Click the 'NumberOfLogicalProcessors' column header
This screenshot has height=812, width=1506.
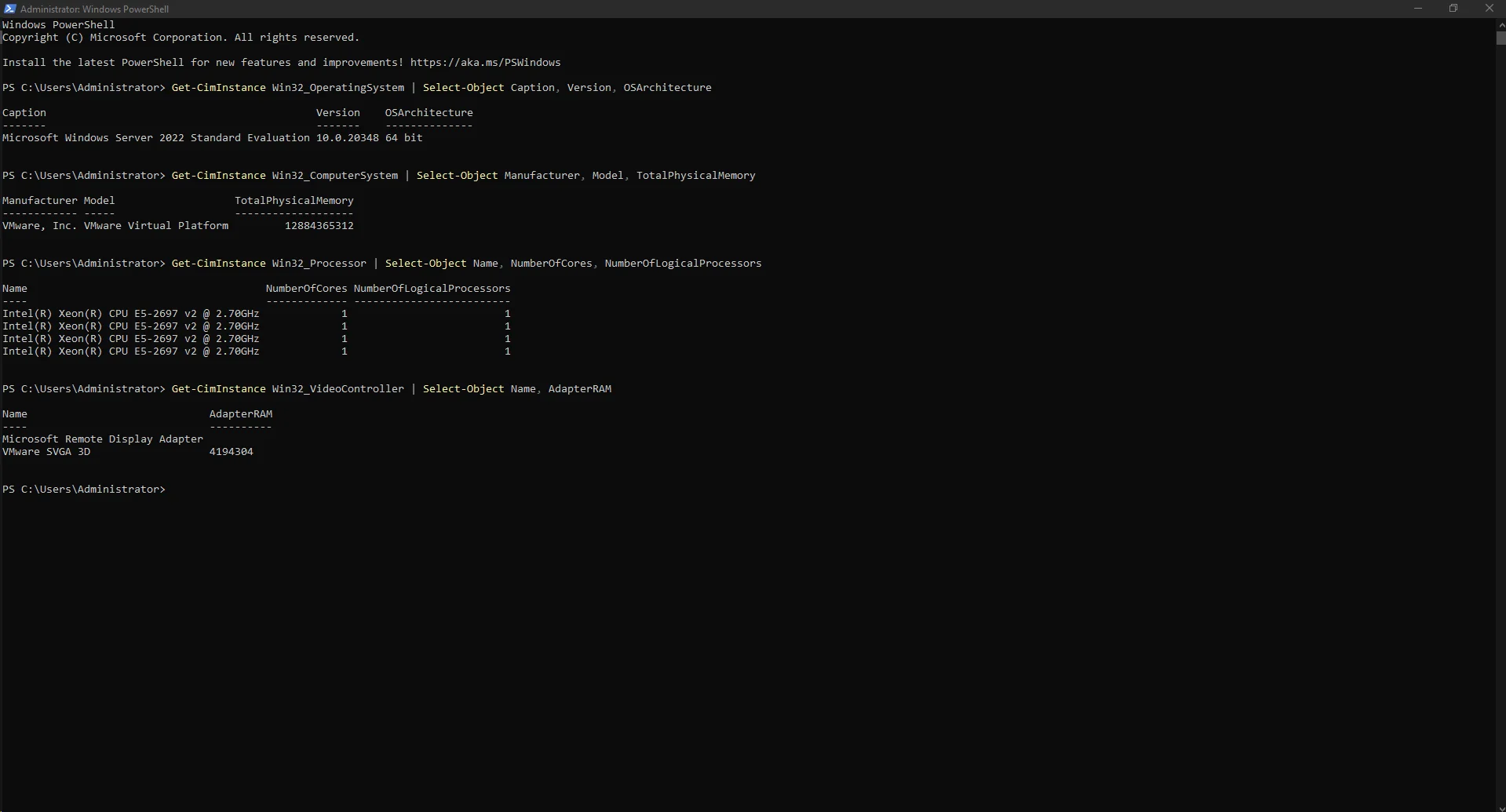(x=432, y=288)
